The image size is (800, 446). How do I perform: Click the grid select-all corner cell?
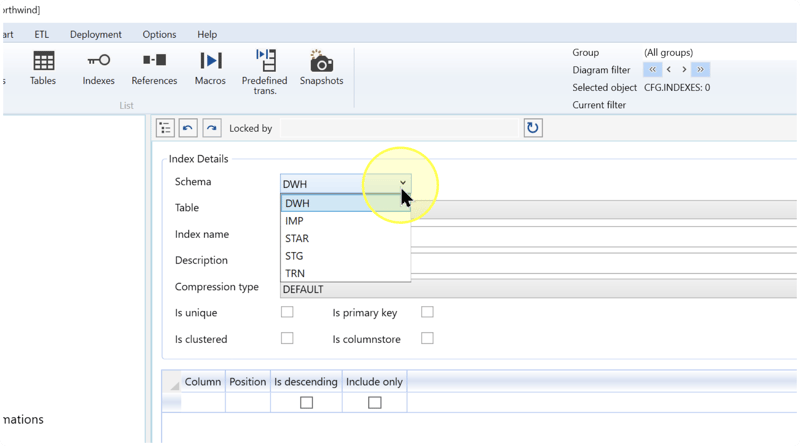click(x=171, y=382)
